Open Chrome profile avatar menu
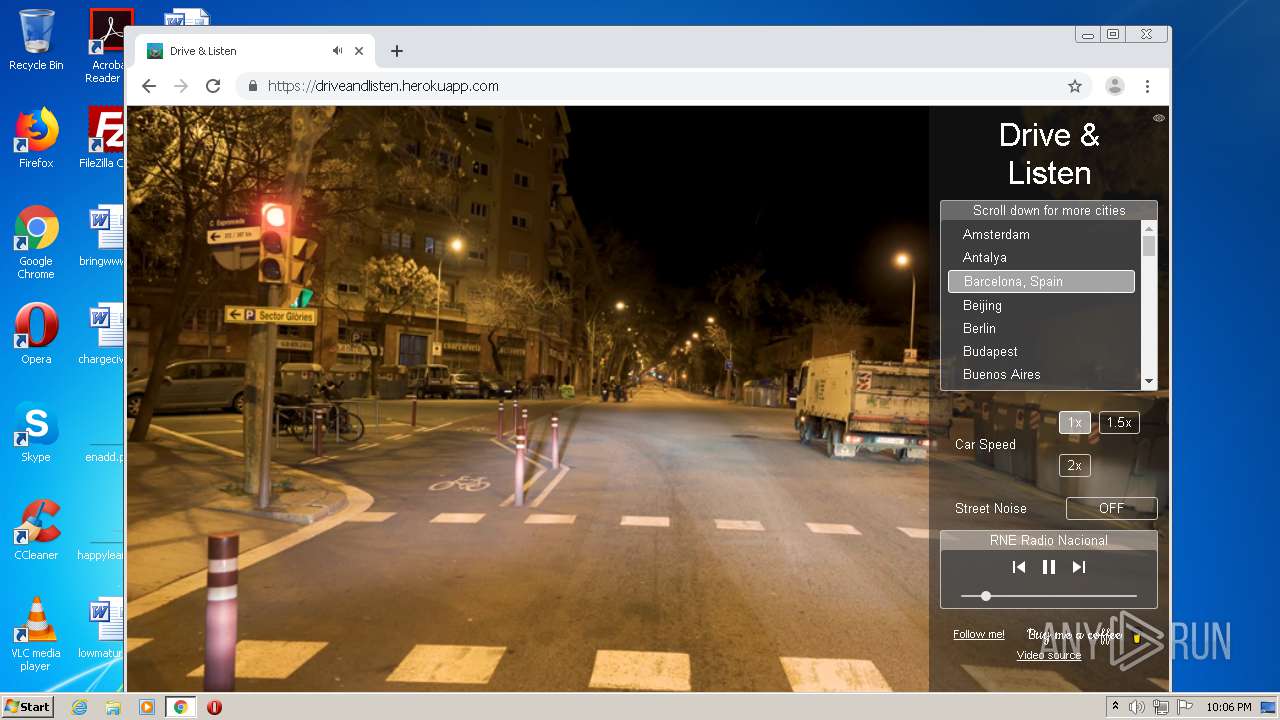The image size is (1280, 720). pyautogui.click(x=1115, y=86)
